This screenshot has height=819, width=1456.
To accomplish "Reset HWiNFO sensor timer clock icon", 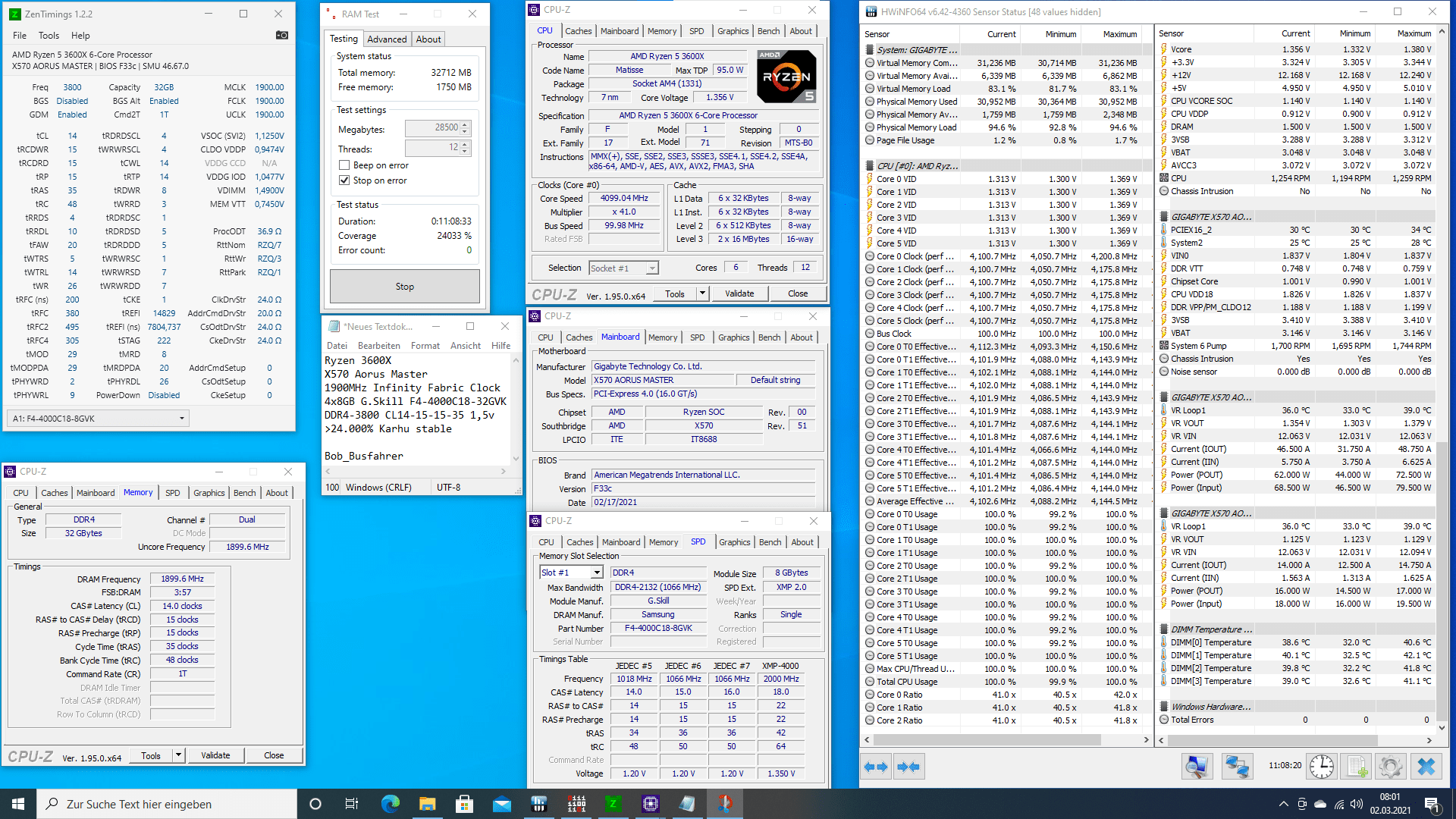I will 1321,767.
